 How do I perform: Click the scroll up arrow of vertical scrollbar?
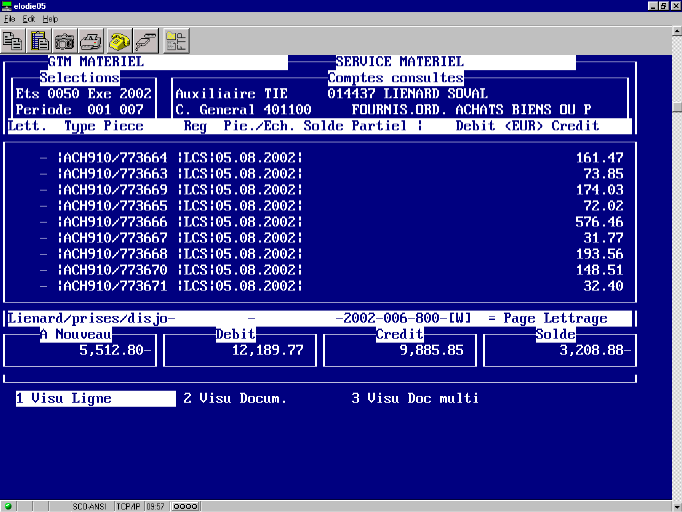(x=674, y=32)
